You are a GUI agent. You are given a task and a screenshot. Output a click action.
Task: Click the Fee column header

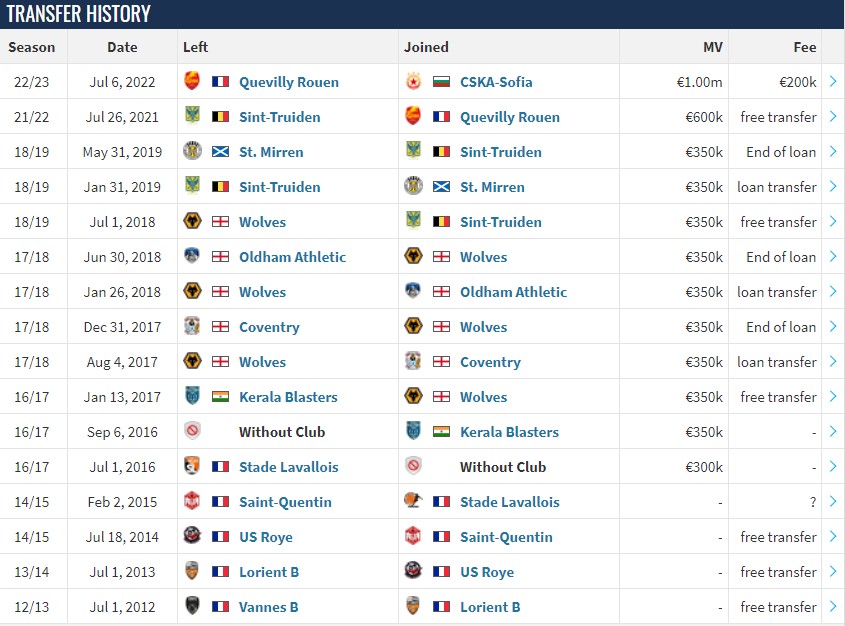click(x=805, y=47)
